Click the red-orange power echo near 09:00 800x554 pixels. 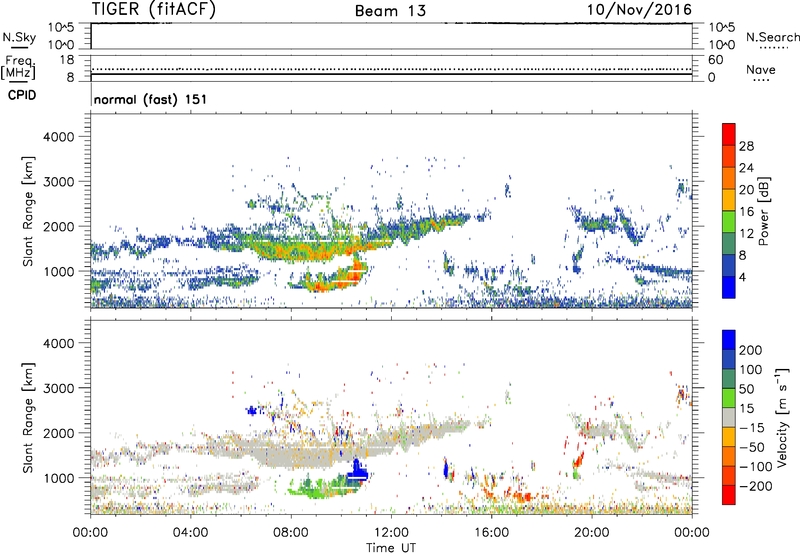point(319,286)
